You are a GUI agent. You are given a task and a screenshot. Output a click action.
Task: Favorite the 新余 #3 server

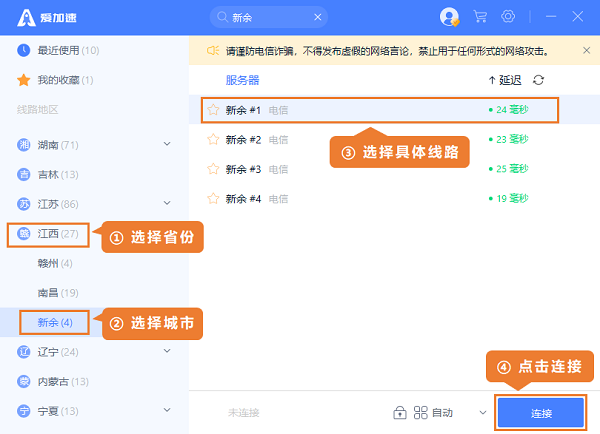coord(213,169)
